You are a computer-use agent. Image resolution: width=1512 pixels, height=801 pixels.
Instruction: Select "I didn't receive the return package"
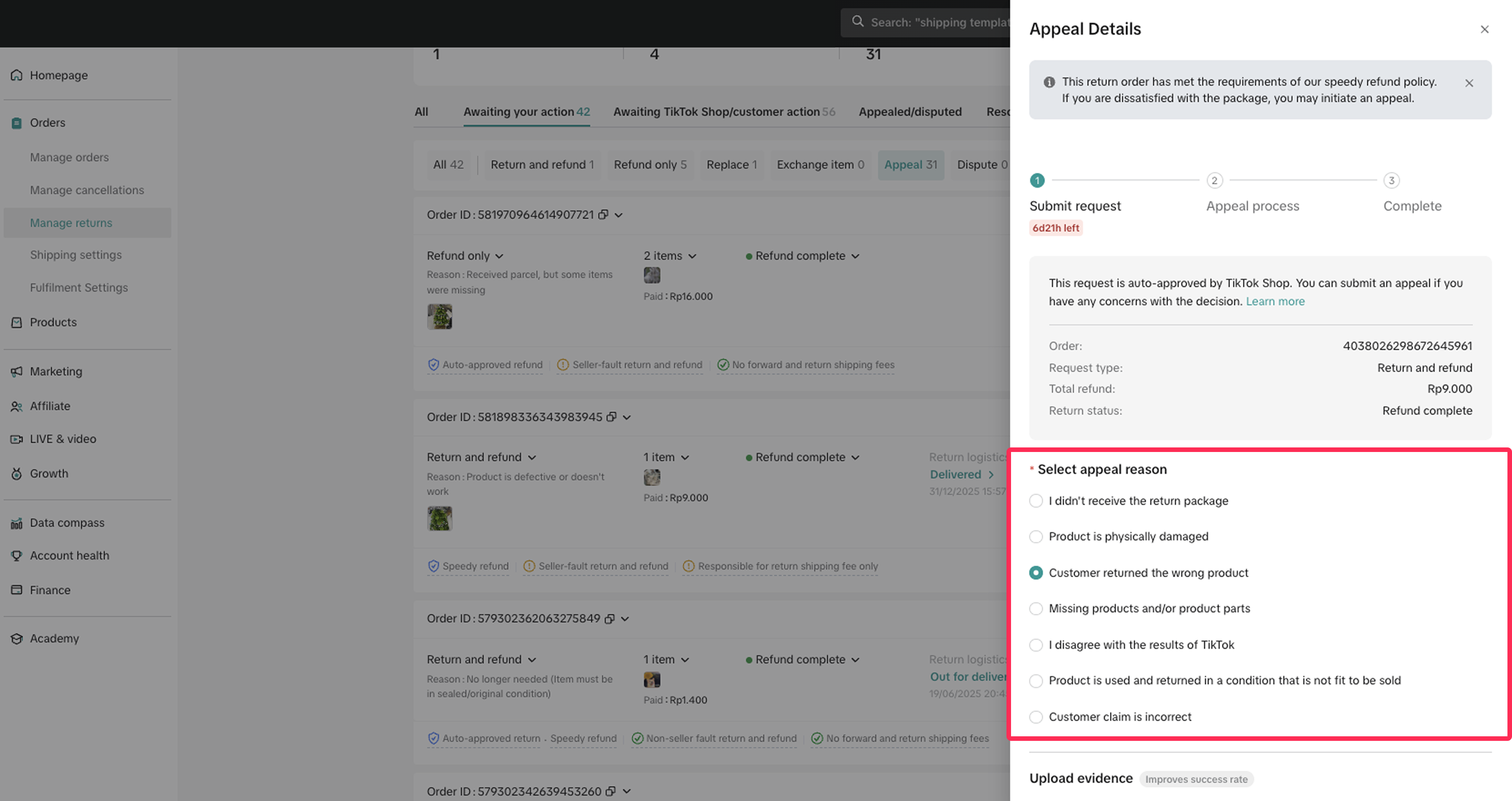point(1036,501)
